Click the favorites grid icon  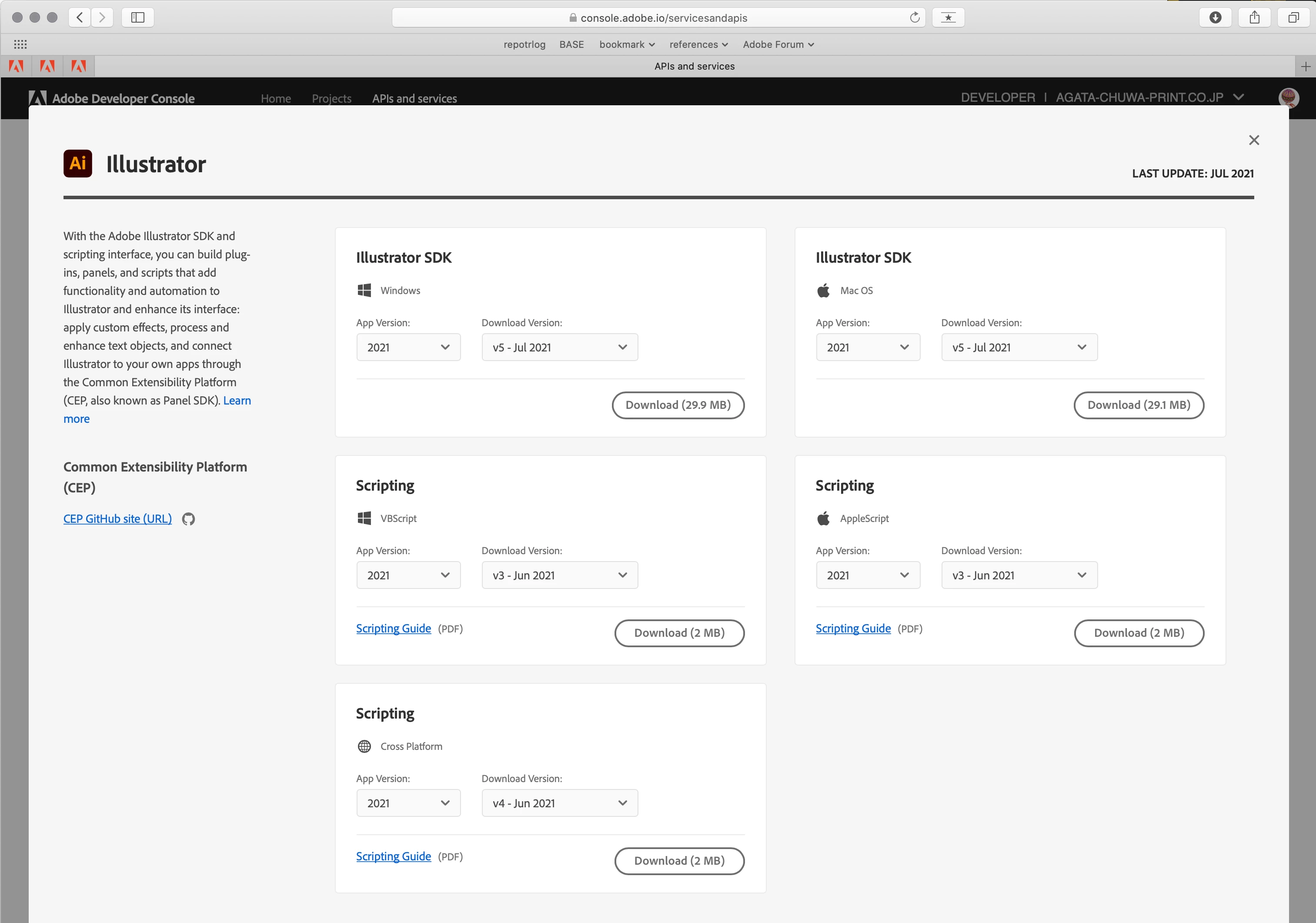point(20,44)
